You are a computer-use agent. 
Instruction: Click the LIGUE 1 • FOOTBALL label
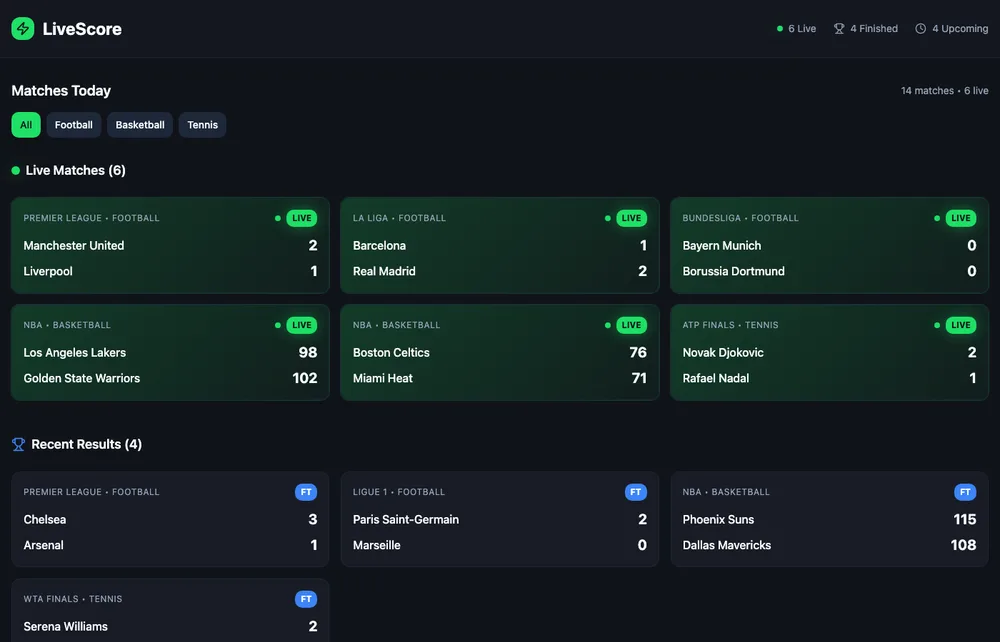click(x=399, y=492)
